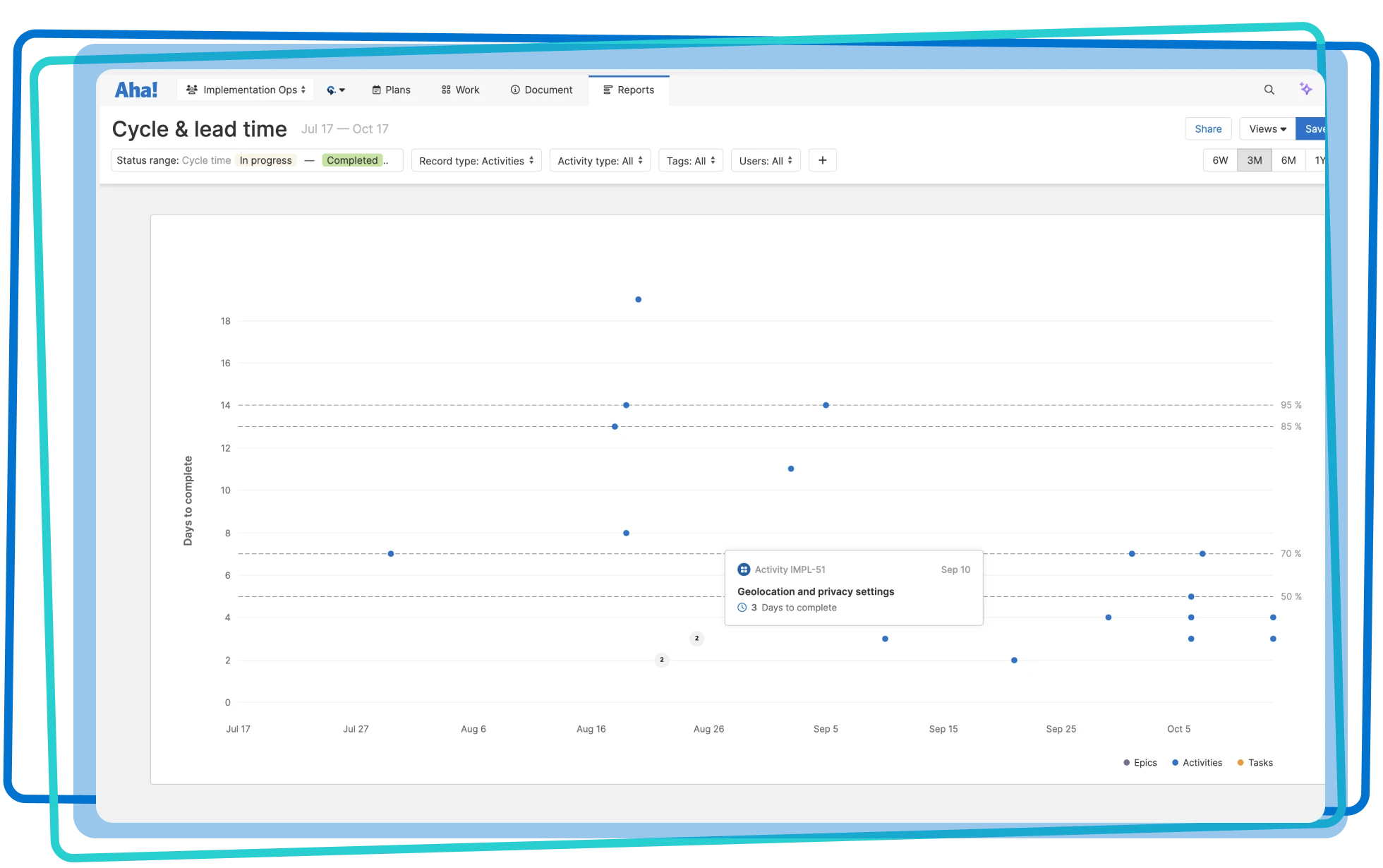
Task: Open the Implementation Ops workspace selector
Action: [246, 90]
